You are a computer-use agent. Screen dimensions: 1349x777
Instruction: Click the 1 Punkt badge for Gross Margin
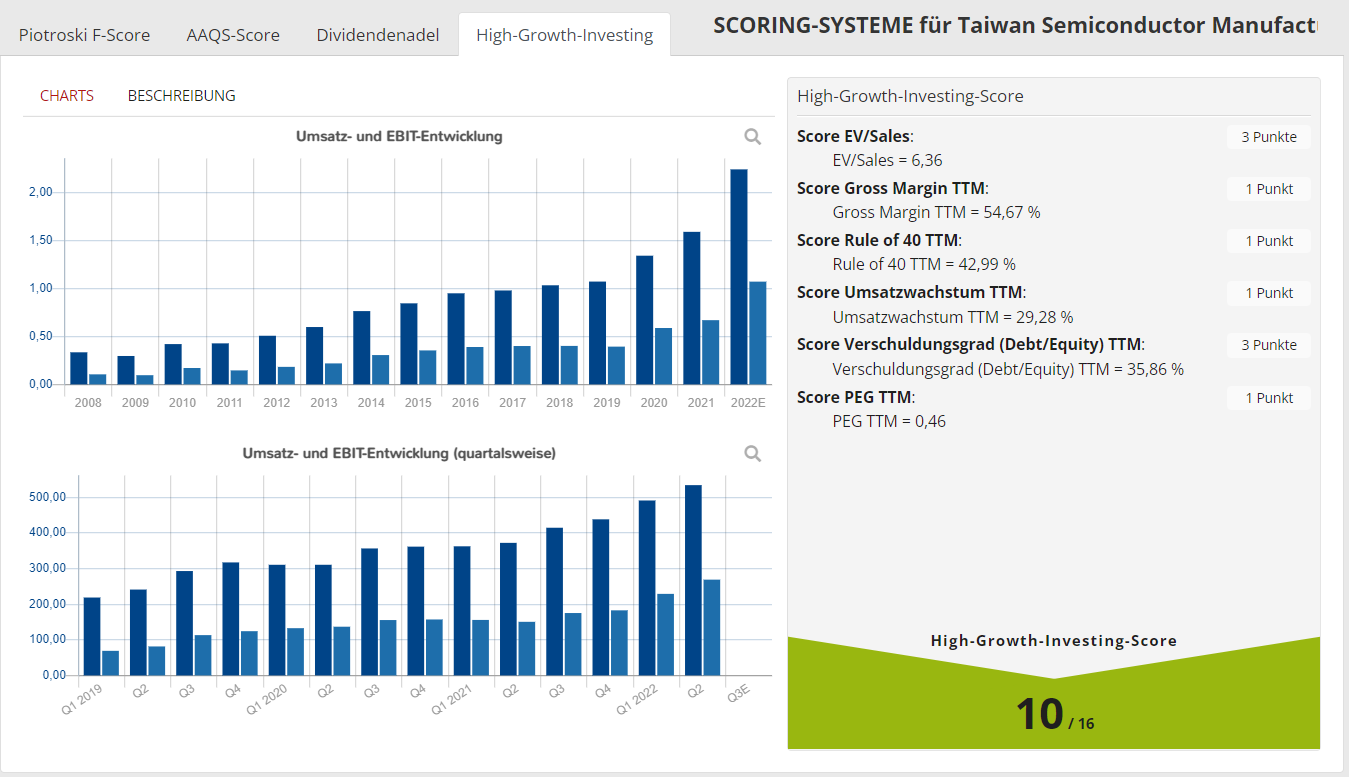click(x=1268, y=189)
